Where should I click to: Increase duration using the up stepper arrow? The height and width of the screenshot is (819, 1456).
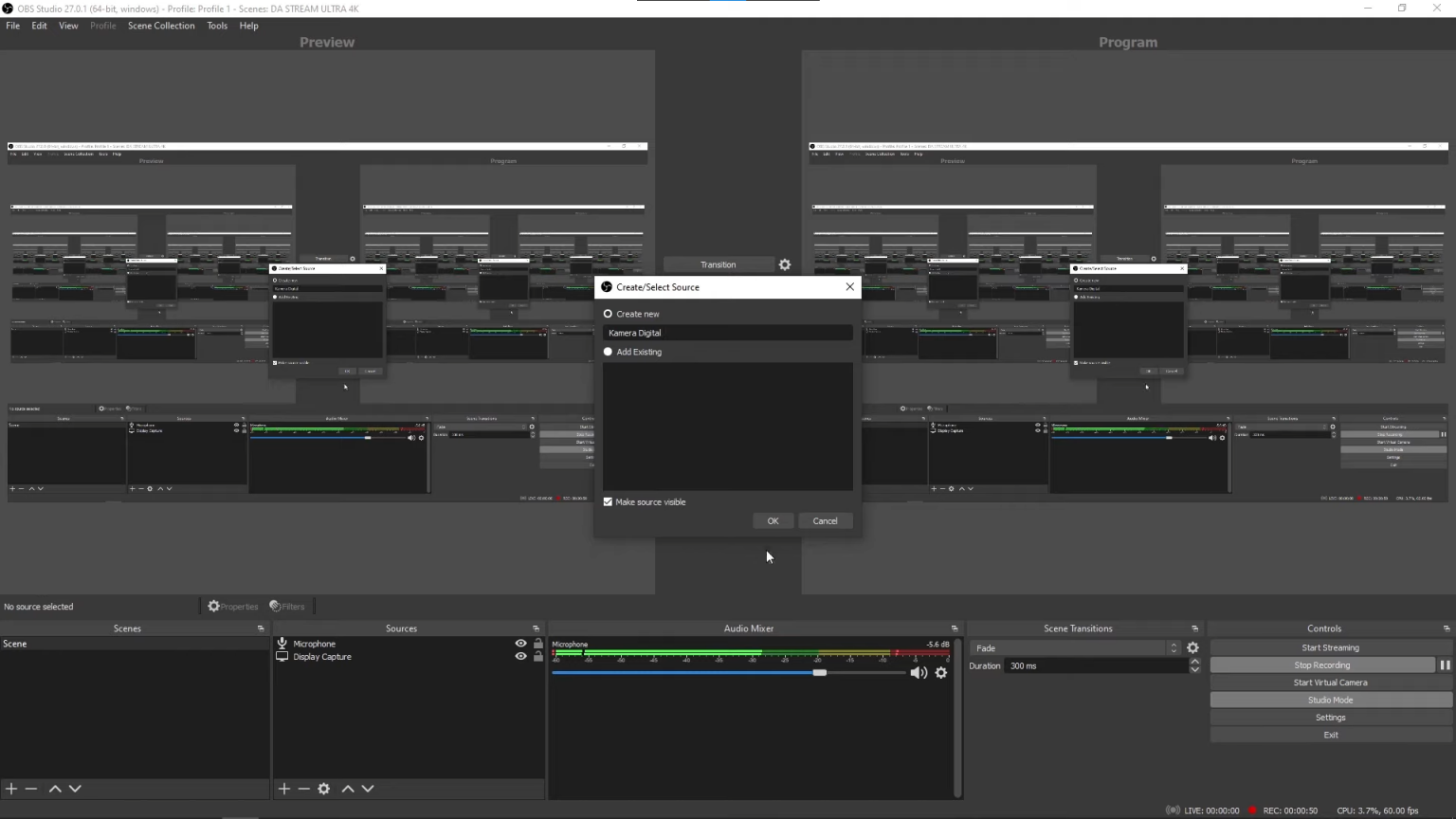1195,662
